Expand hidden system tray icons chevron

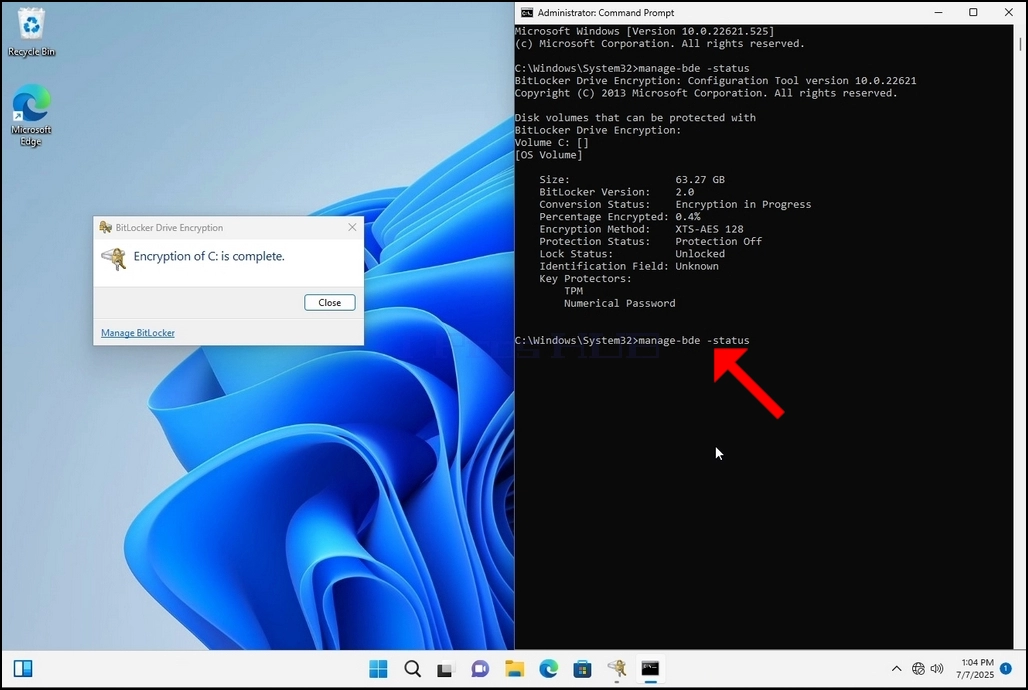(x=896, y=668)
